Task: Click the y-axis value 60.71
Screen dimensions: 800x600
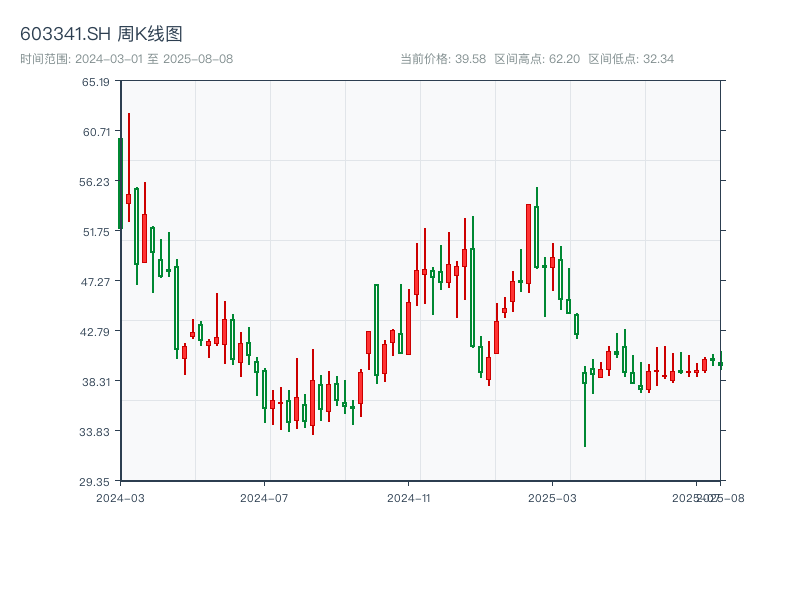Action: 96,132
